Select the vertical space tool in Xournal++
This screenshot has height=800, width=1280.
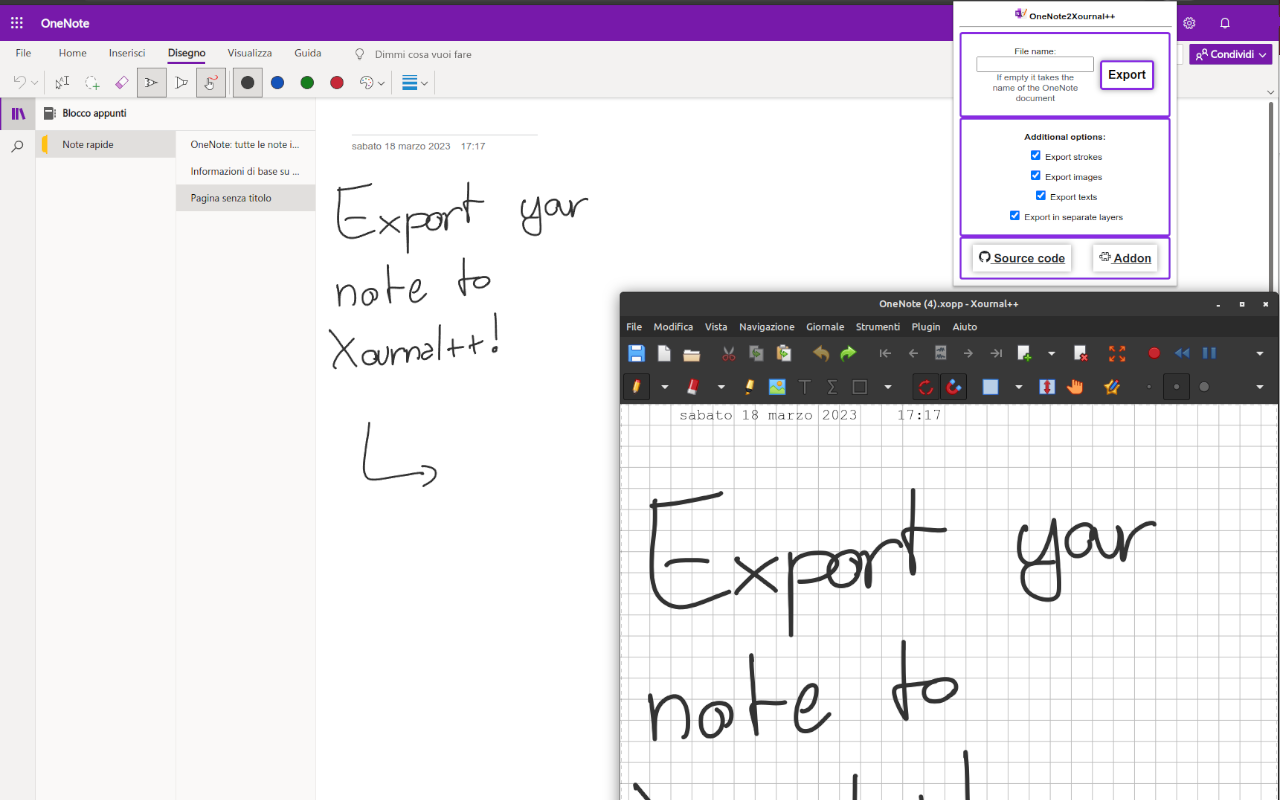pyautogui.click(x=1047, y=386)
